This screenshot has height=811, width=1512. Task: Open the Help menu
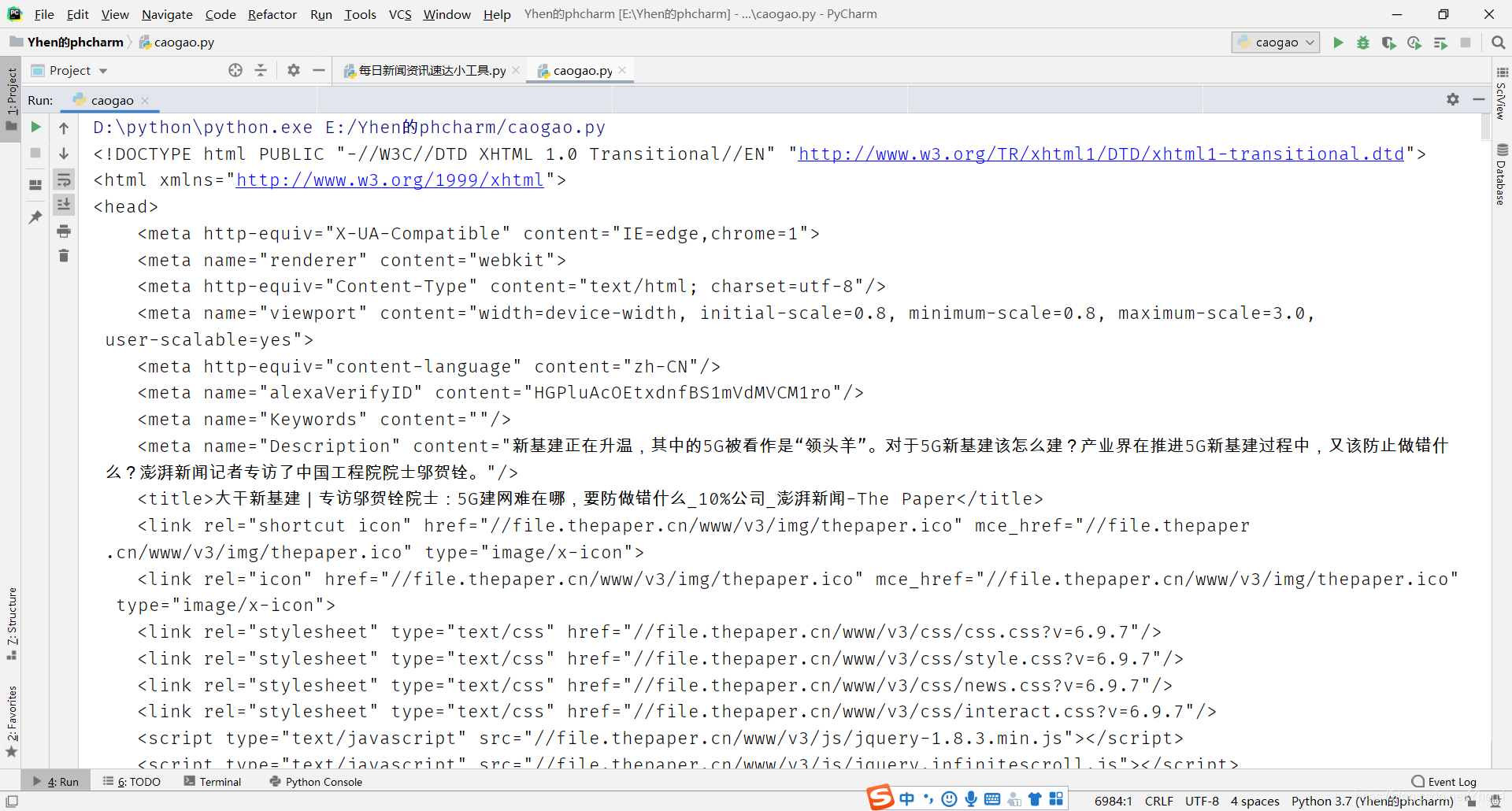click(x=497, y=14)
